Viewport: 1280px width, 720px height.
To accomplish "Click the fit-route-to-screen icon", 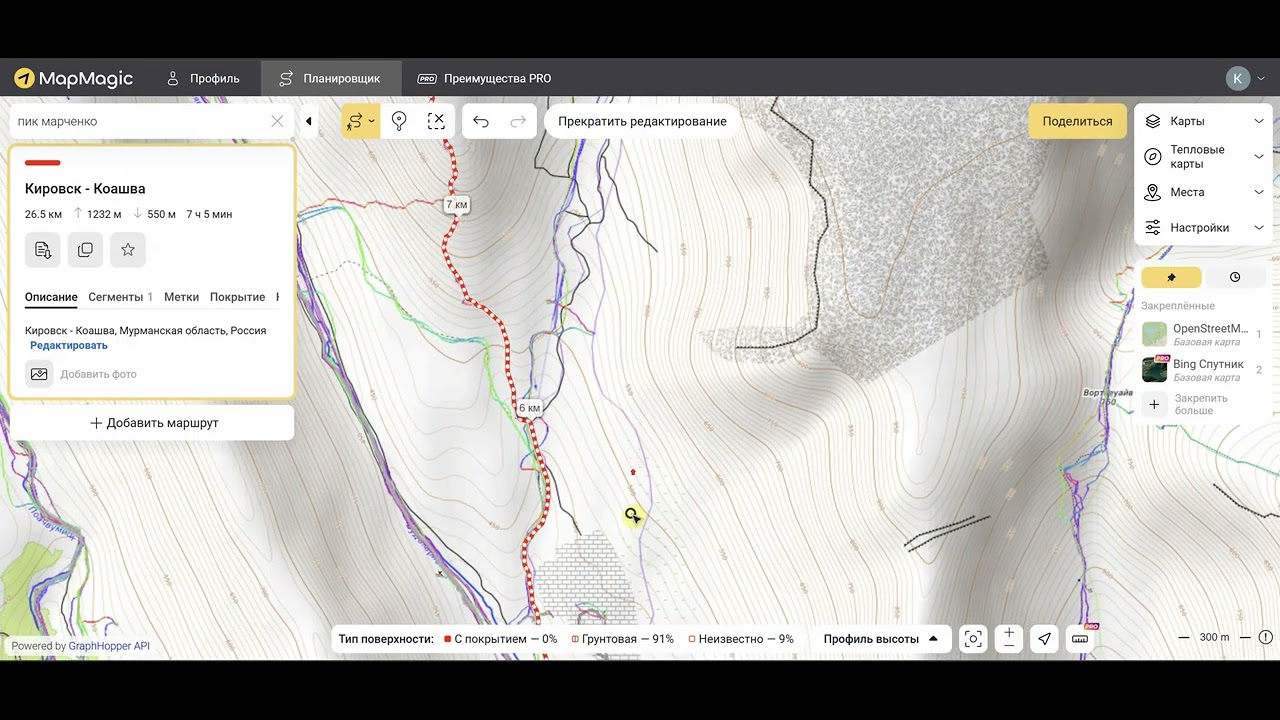I will pyautogui.click(x=973, y=639).
